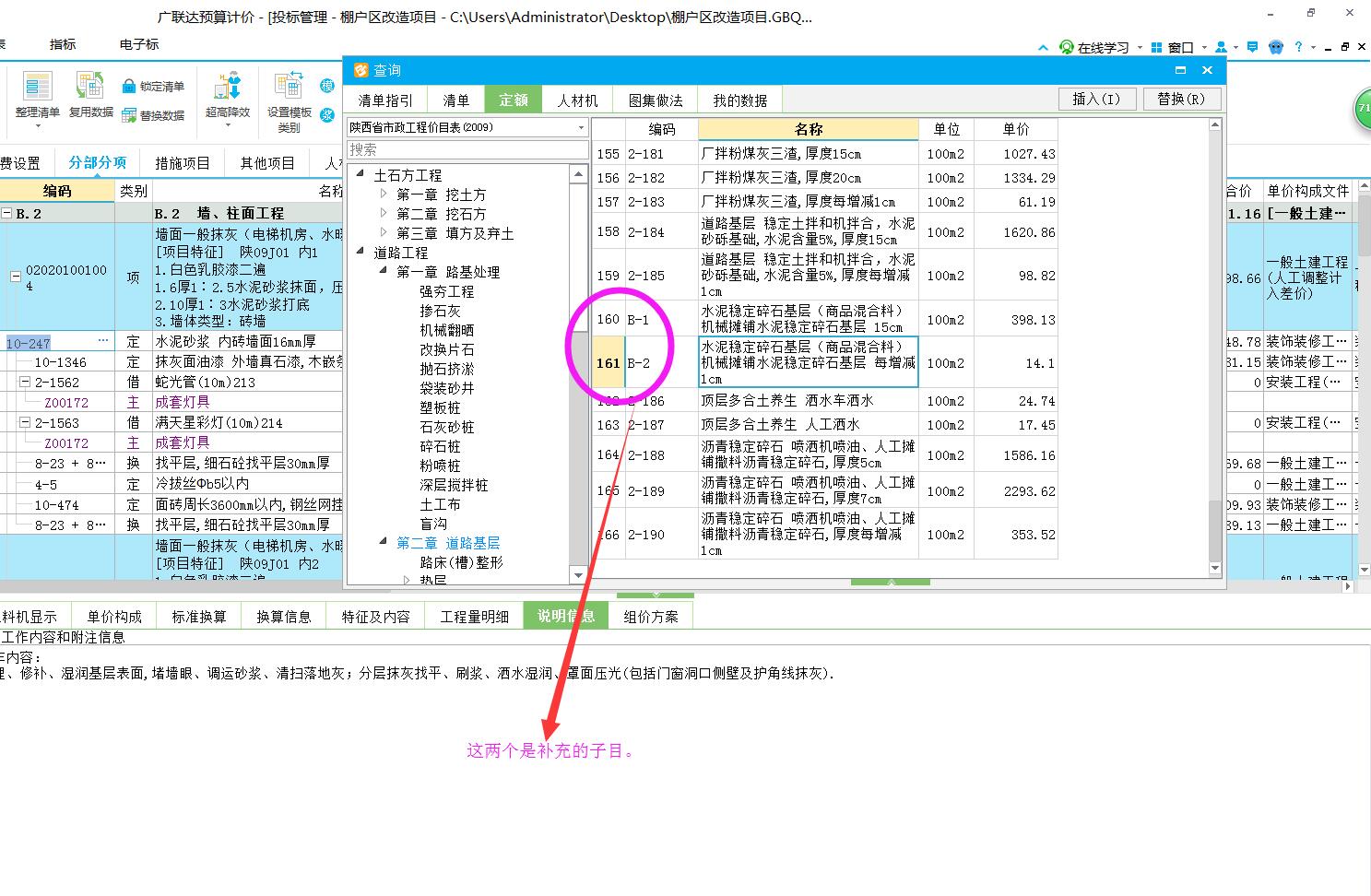
Task: Open the 单价构成 bottom tab
Action: click(115, 617)
